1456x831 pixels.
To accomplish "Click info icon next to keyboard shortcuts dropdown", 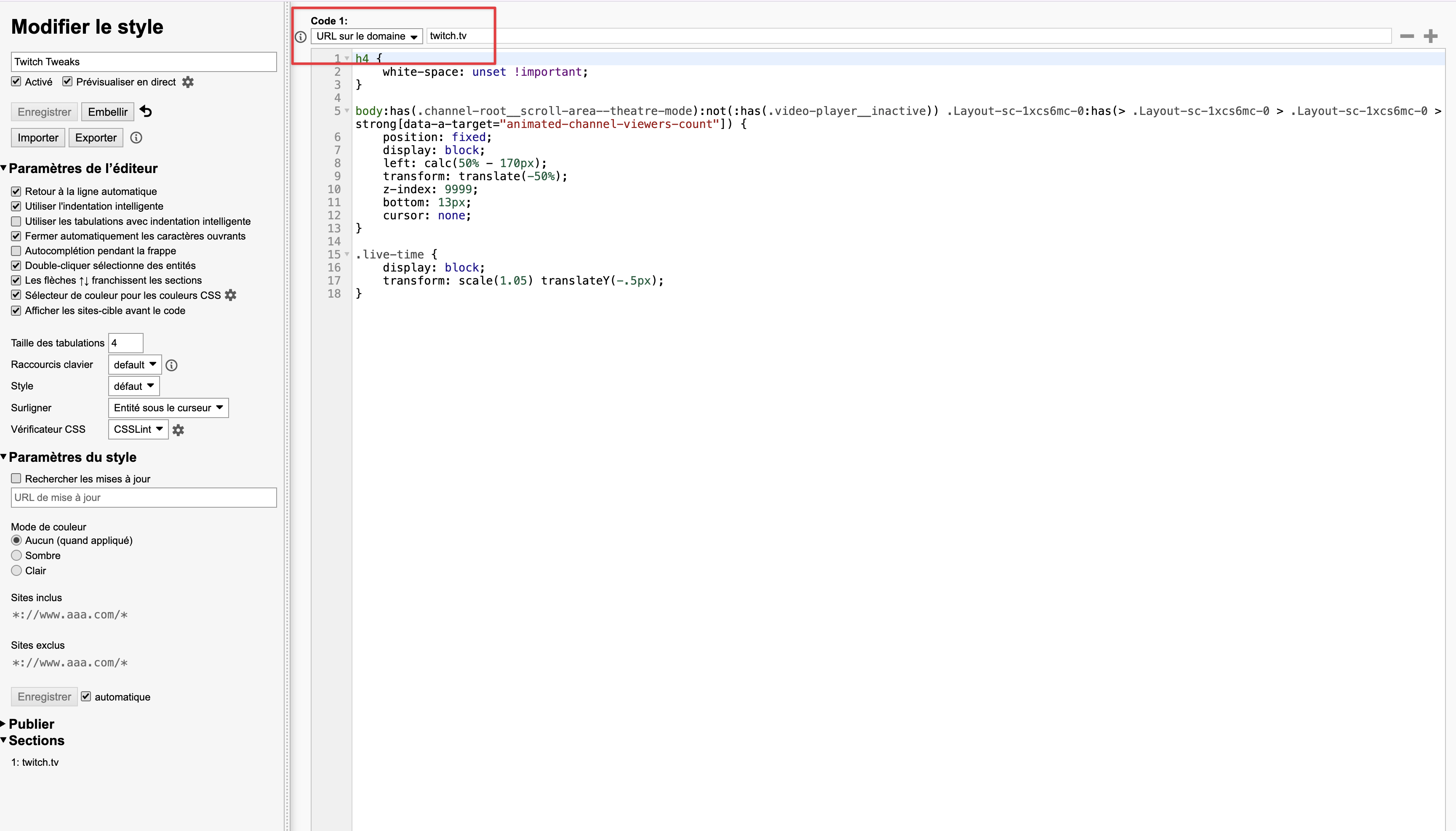I will coord(171,365).
